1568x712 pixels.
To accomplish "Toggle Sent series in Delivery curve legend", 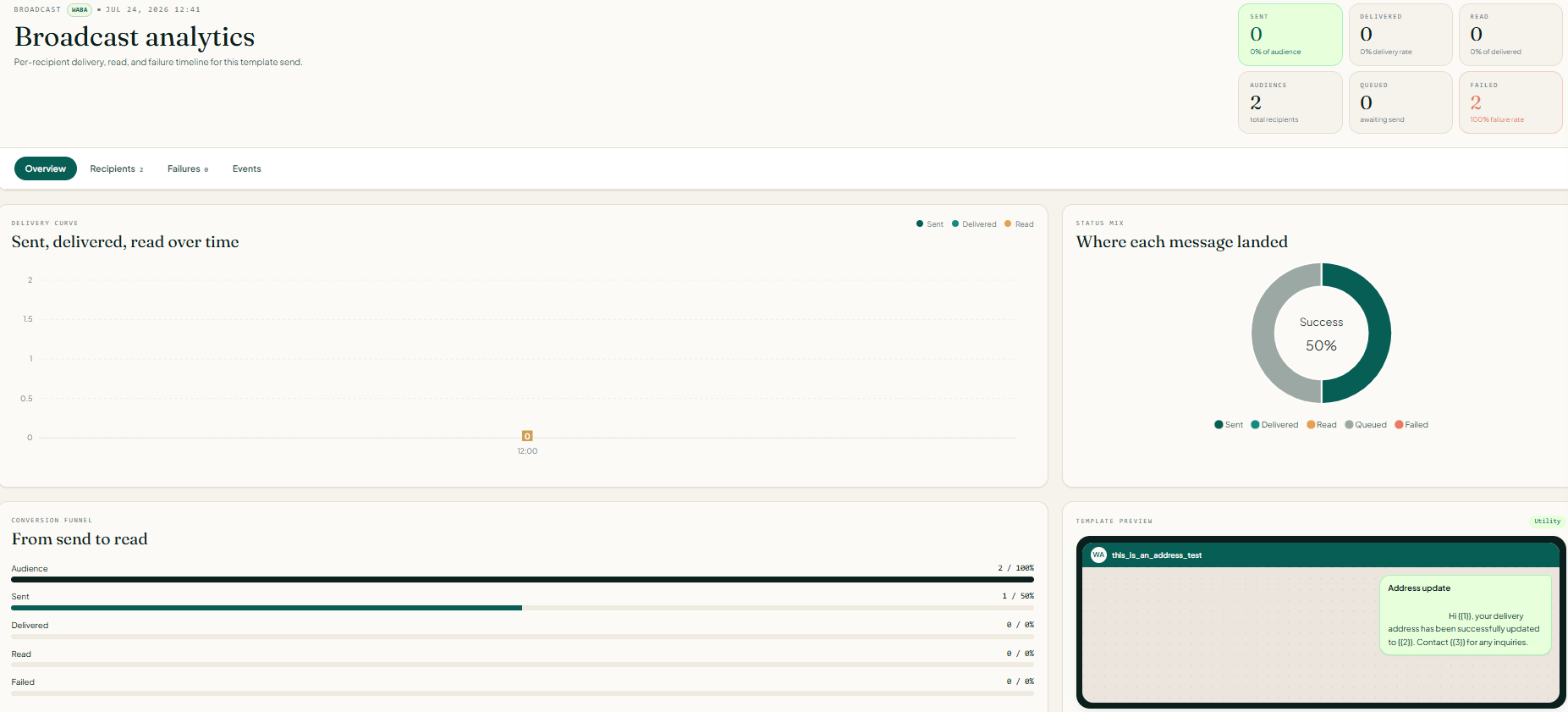I will (x=930, y=224).
